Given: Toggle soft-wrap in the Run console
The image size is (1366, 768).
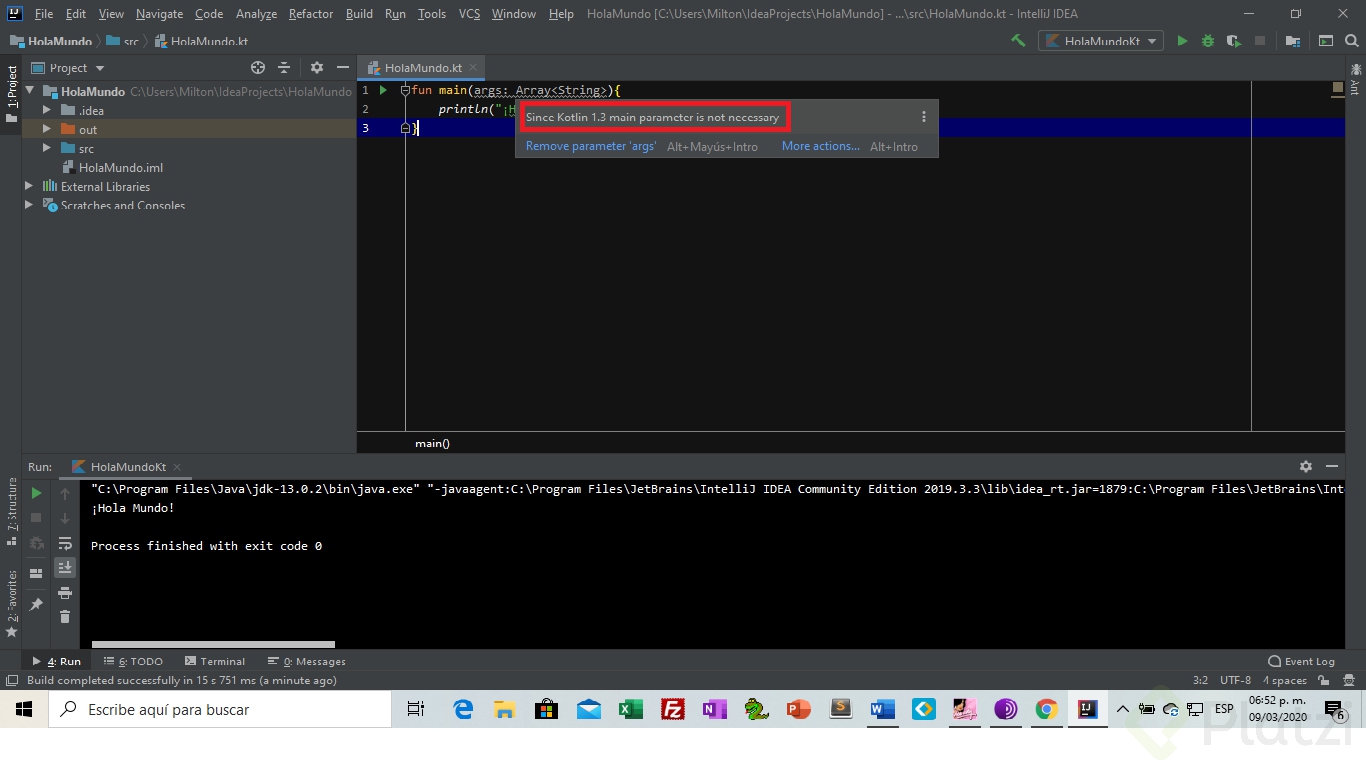Looking at the screenshot, I should tap(65, 543).
